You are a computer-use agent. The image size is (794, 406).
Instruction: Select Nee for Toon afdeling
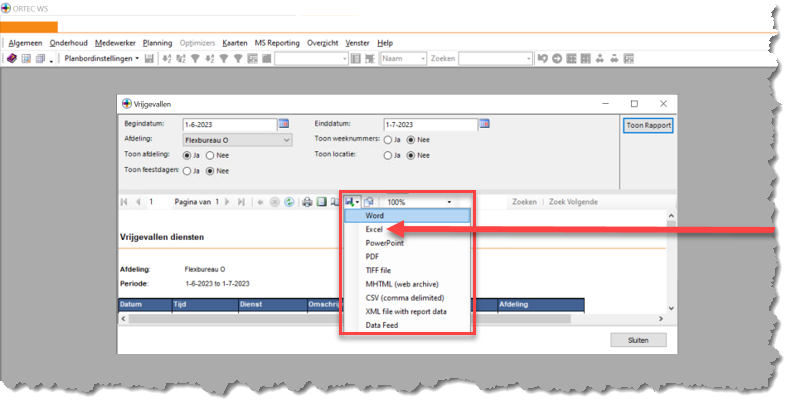pyautogui.click(x=210, y=155)
